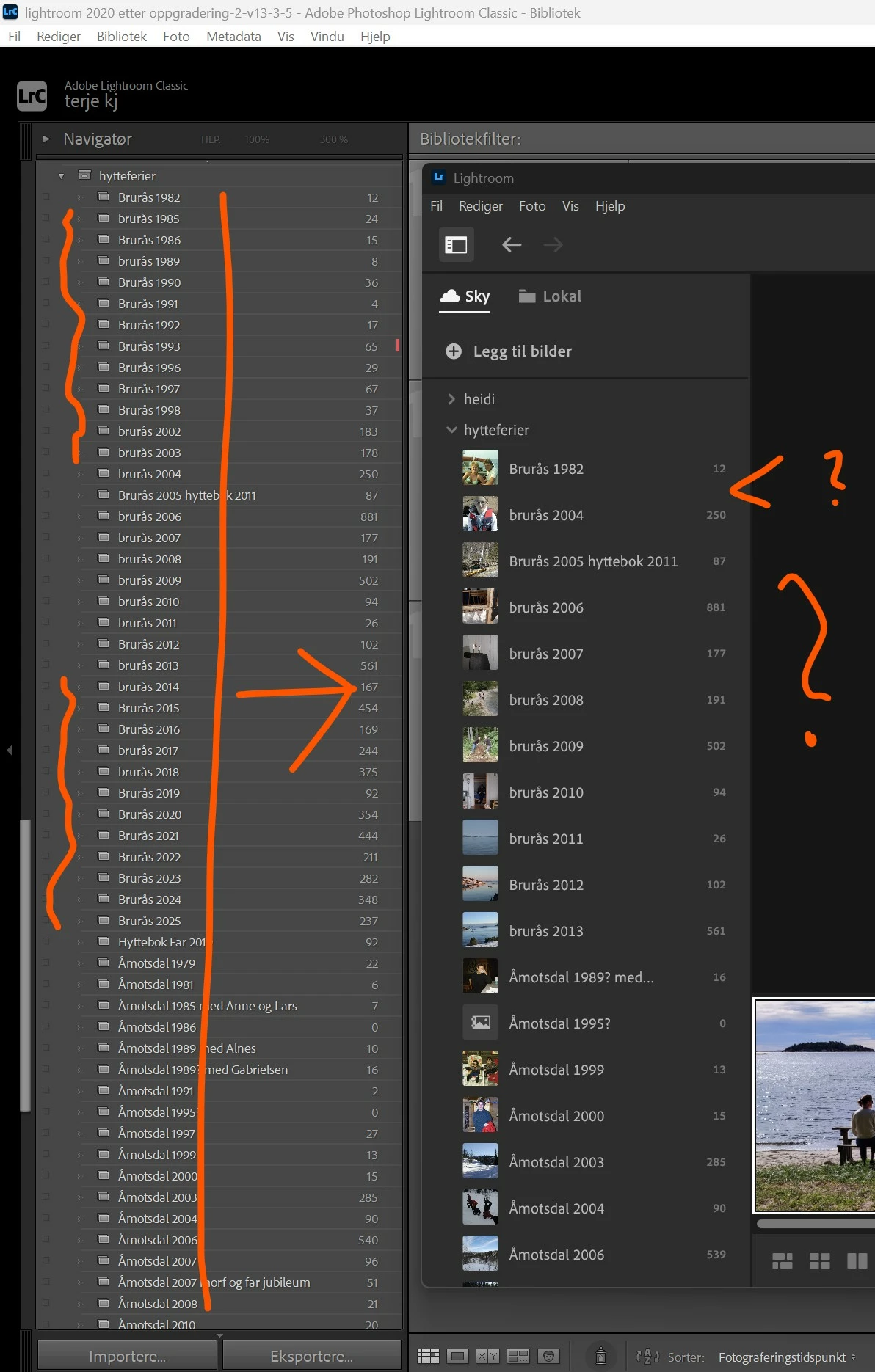875x1372 pixels.
Task: Collapse the hytteferier collection set in Lightroom Classic
Action: (x=62, y=176)
